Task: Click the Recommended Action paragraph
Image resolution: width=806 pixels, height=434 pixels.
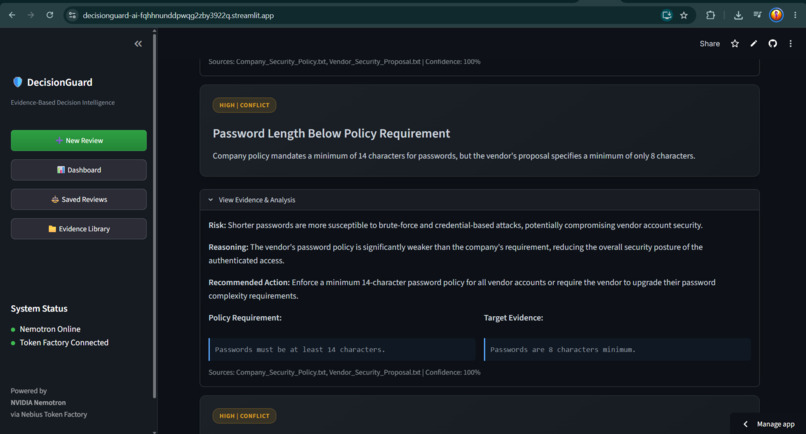Action: point(462,289)
